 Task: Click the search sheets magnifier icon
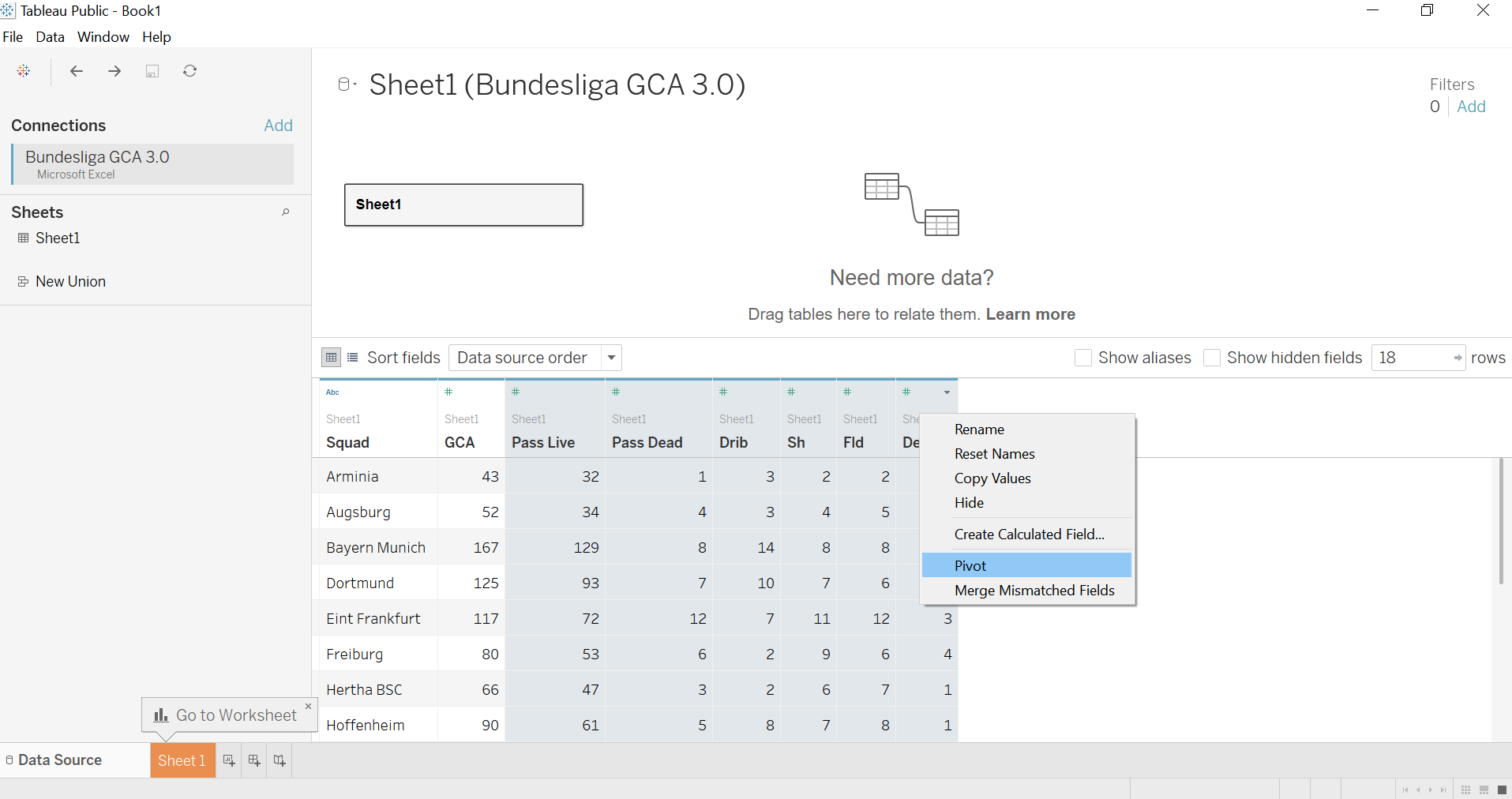pyautogui.click(x=286, y=212)
